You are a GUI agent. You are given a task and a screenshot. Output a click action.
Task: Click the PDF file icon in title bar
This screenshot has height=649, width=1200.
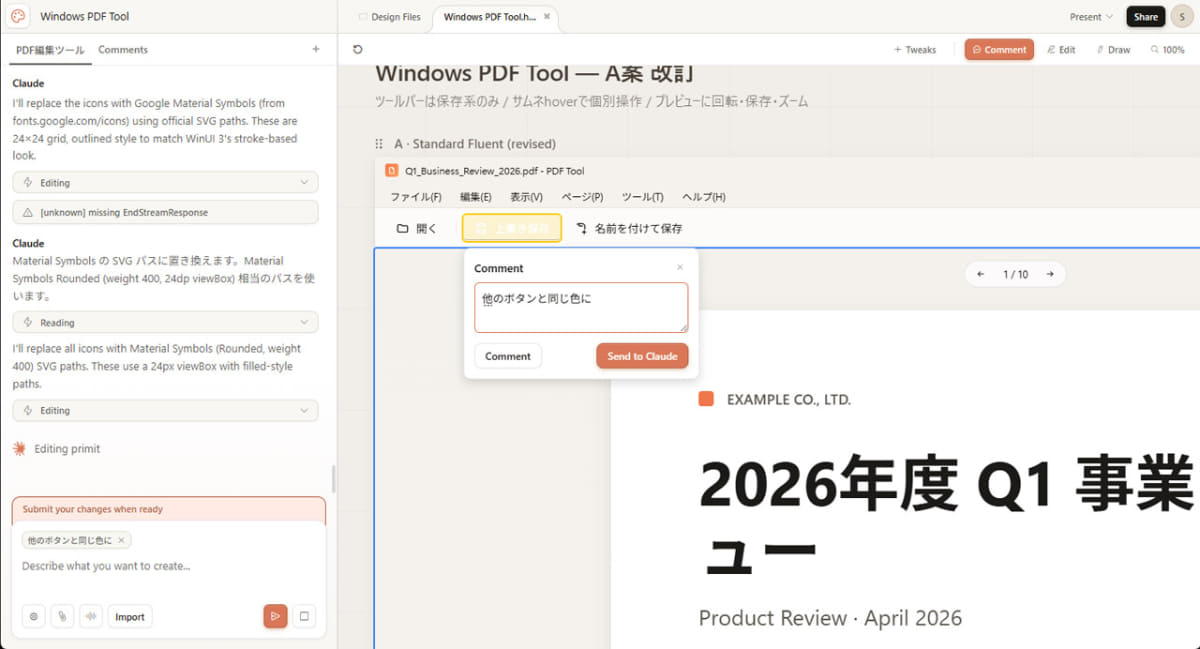point(392,171)
